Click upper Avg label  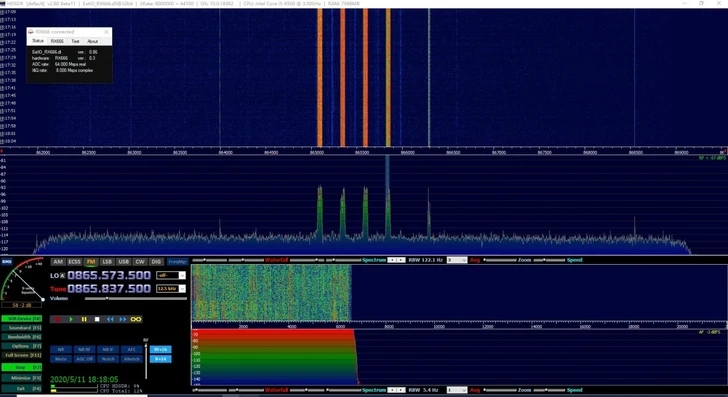click(x=475, y=260)
